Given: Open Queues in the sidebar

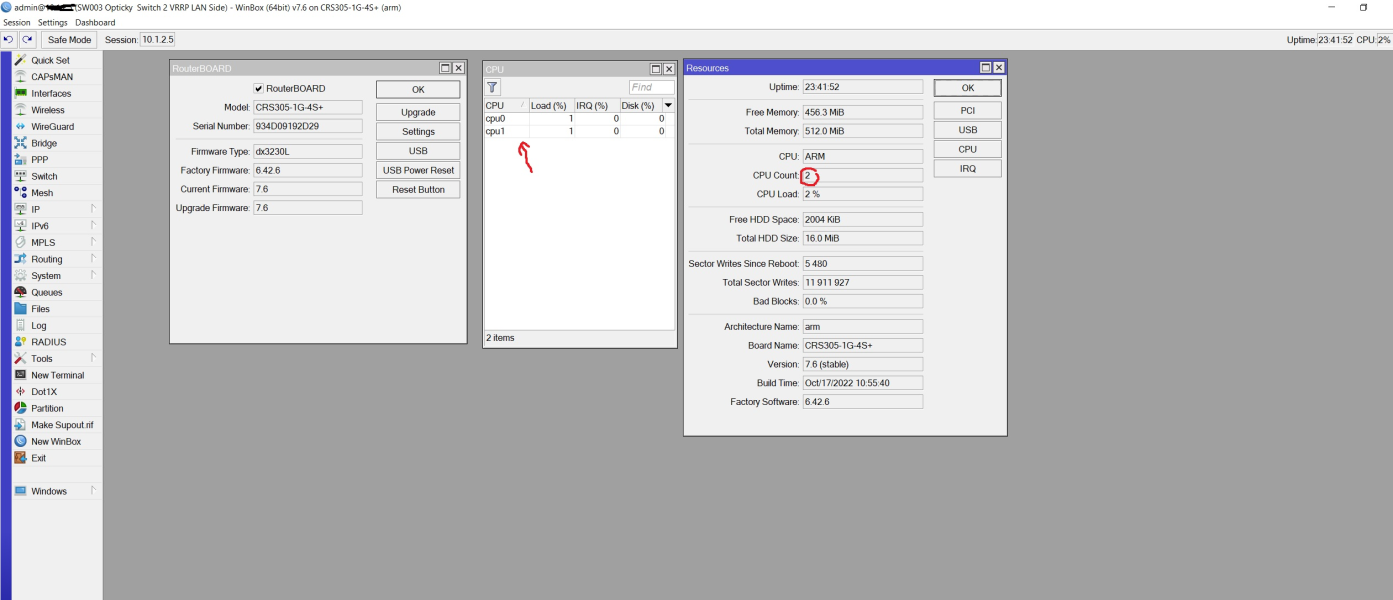Looking at the screenshot, I should click(x=47, y=292).
